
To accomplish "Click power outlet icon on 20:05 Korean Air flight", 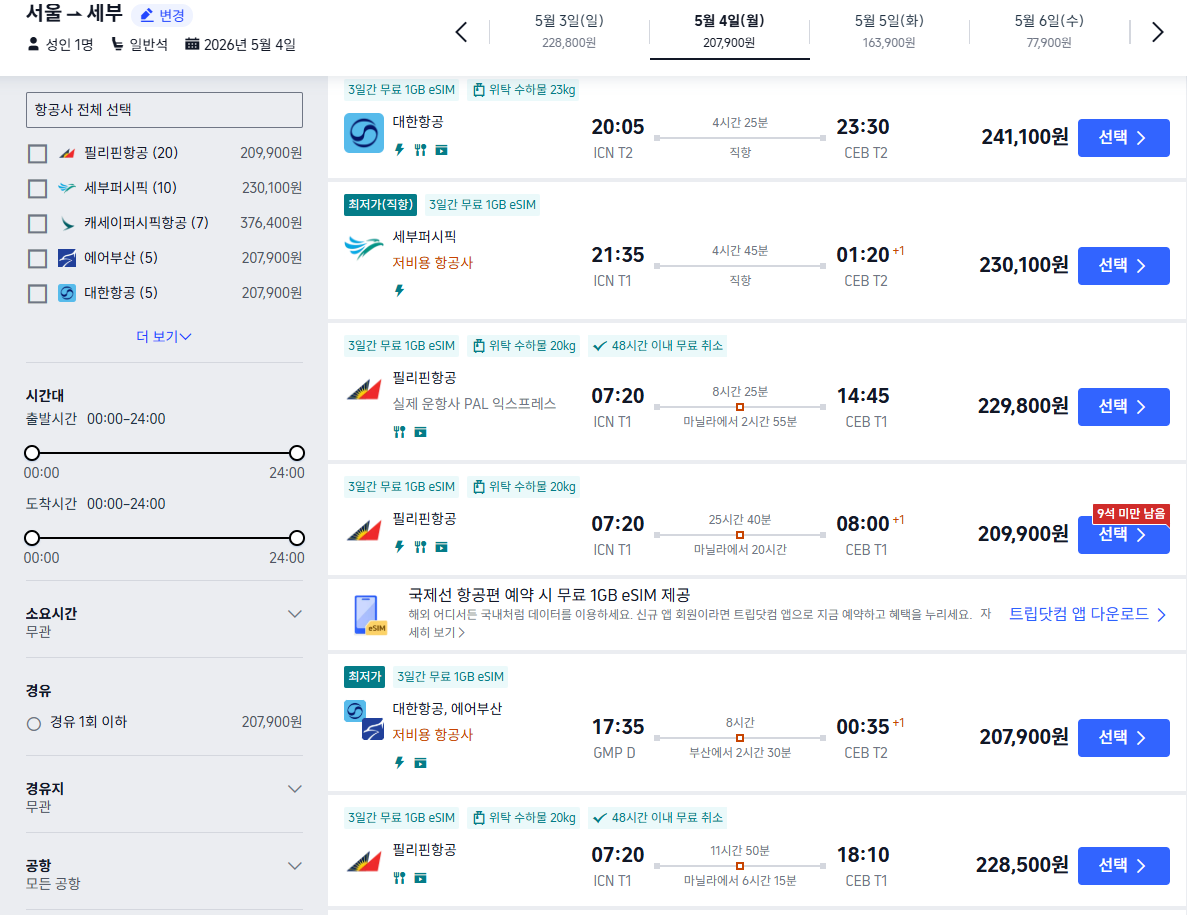I will (399, 150).
